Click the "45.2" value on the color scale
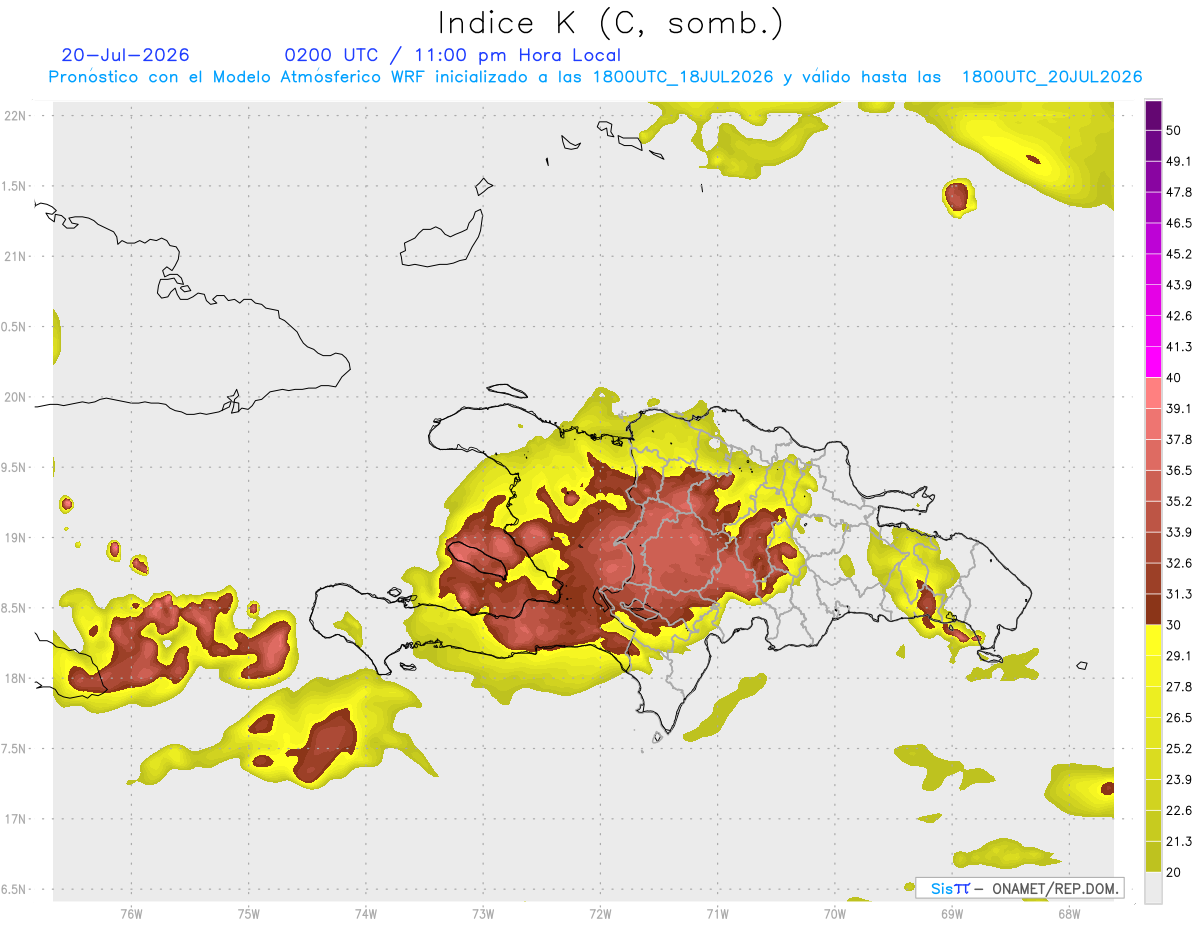The image size is (1200, 927). click(x=1179, y=254)
